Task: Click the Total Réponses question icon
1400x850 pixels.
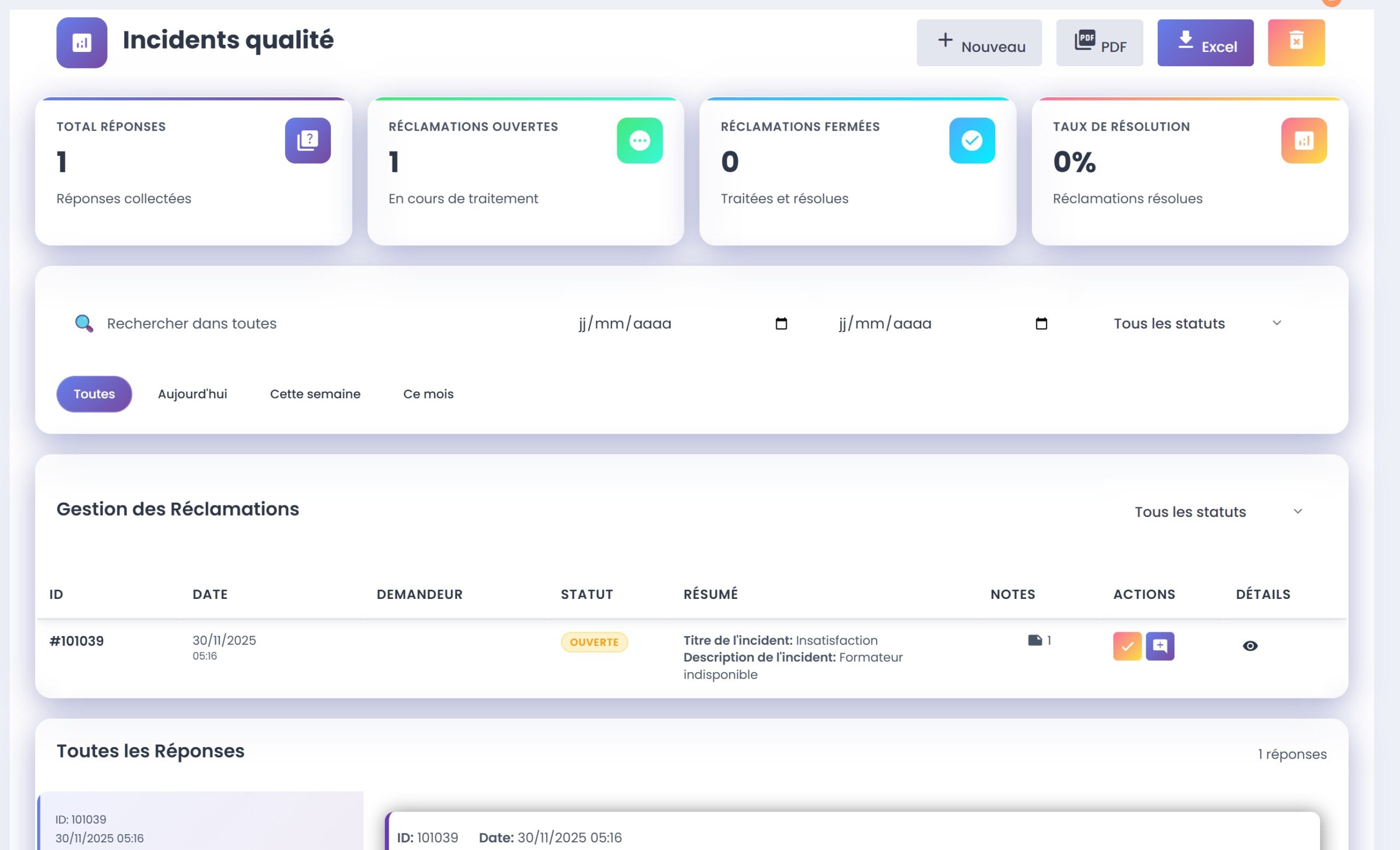Action: (x=307, y=141)
